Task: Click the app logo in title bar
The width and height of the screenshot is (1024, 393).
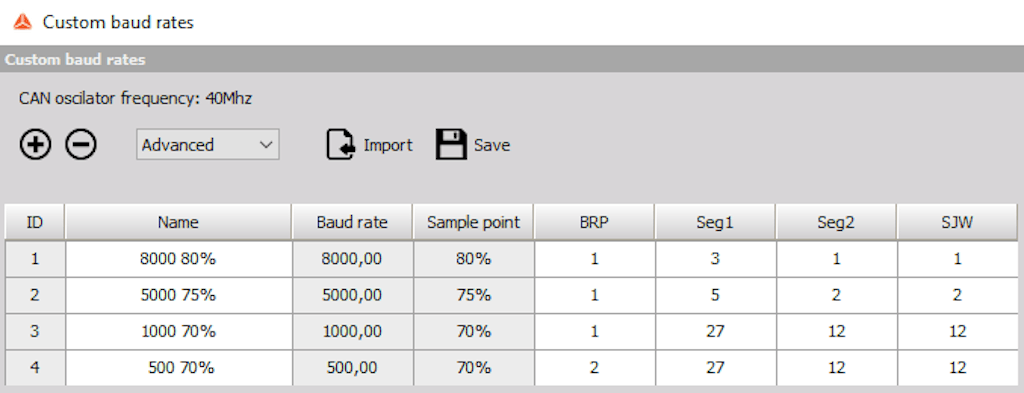Action: 22,22
